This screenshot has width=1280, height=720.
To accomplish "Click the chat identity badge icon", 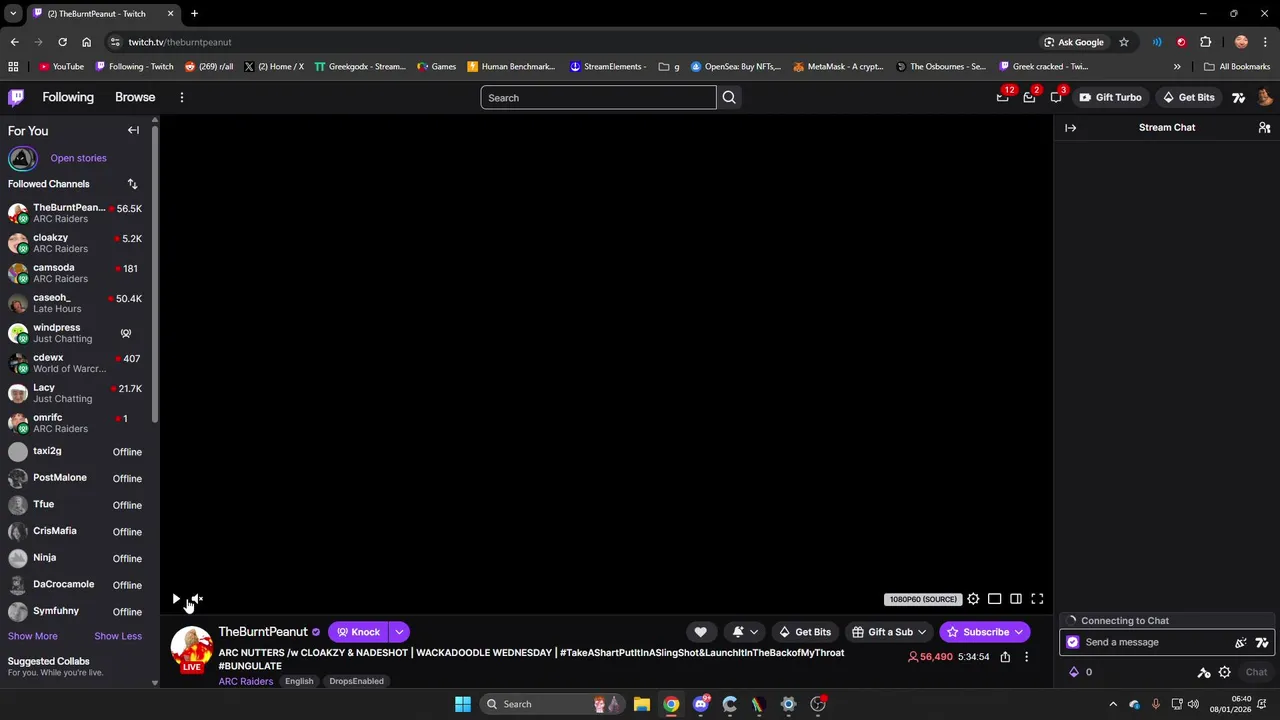I will pyautogui.click(x=1073, y=642).
